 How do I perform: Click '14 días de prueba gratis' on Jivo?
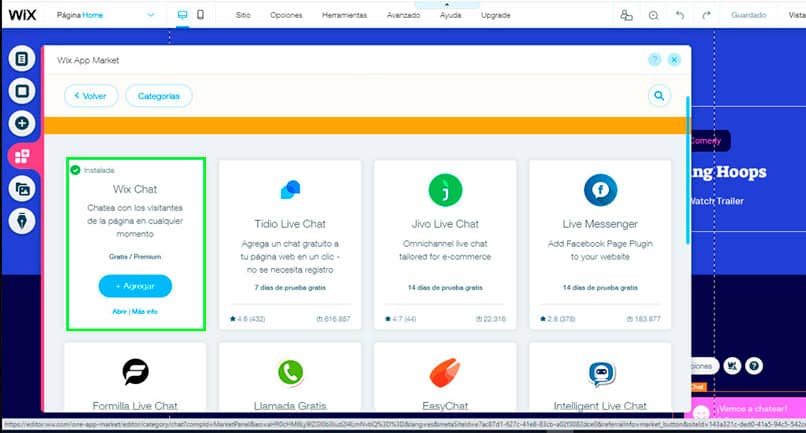445,287
